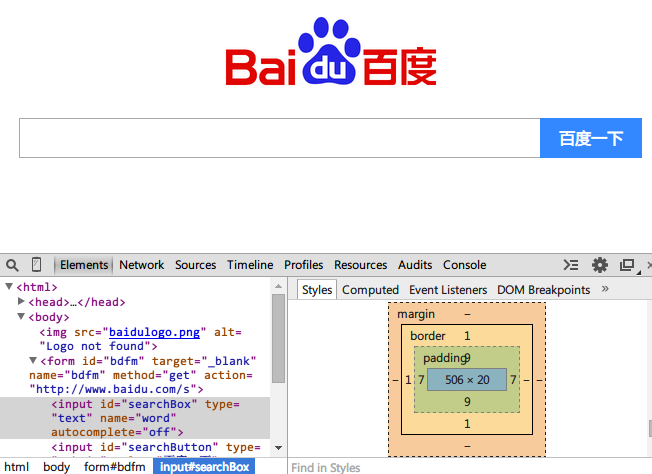Image resolution: width=652 pixels, height=474 pixels.
Task: Collapse the html node triangle
Action: 9,286
